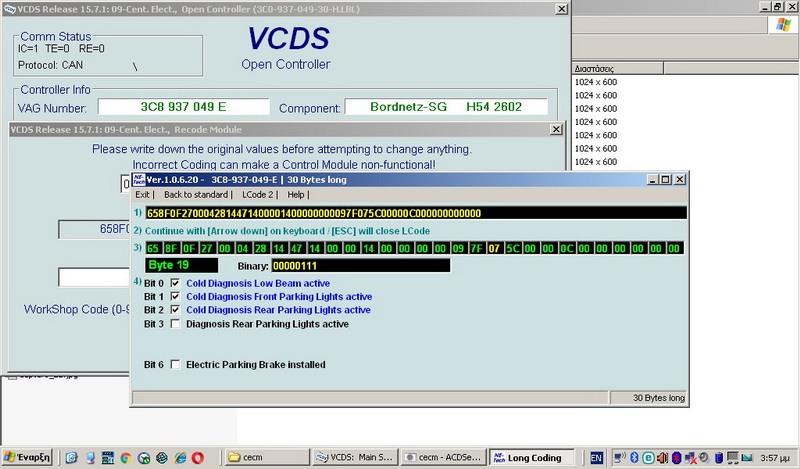
Task: Launch Opera browser from quick launch
Action: [198, 458]
